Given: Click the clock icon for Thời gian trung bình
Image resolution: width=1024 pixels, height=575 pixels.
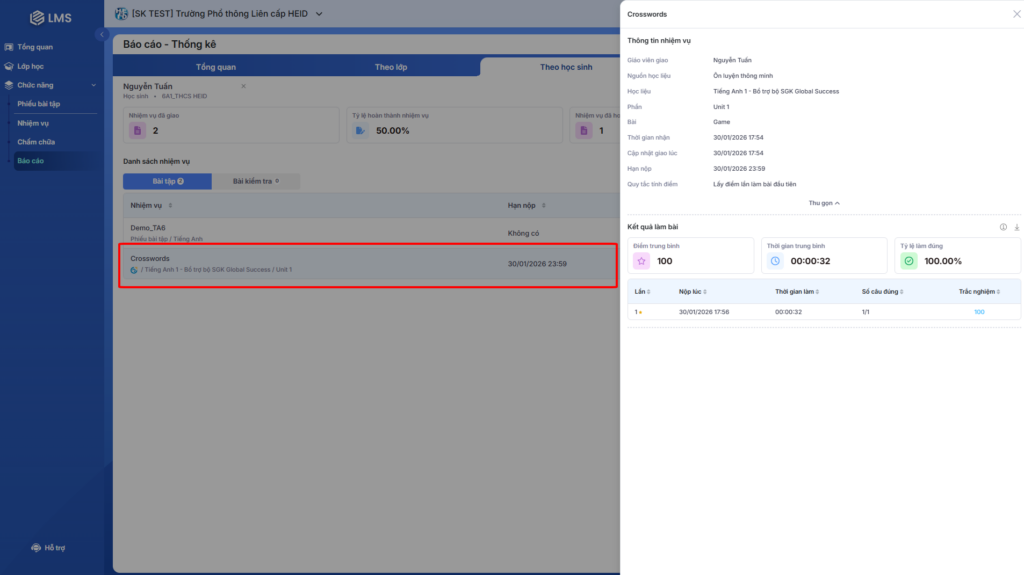Looking at the screenshot, I should [x=775, y=261].
